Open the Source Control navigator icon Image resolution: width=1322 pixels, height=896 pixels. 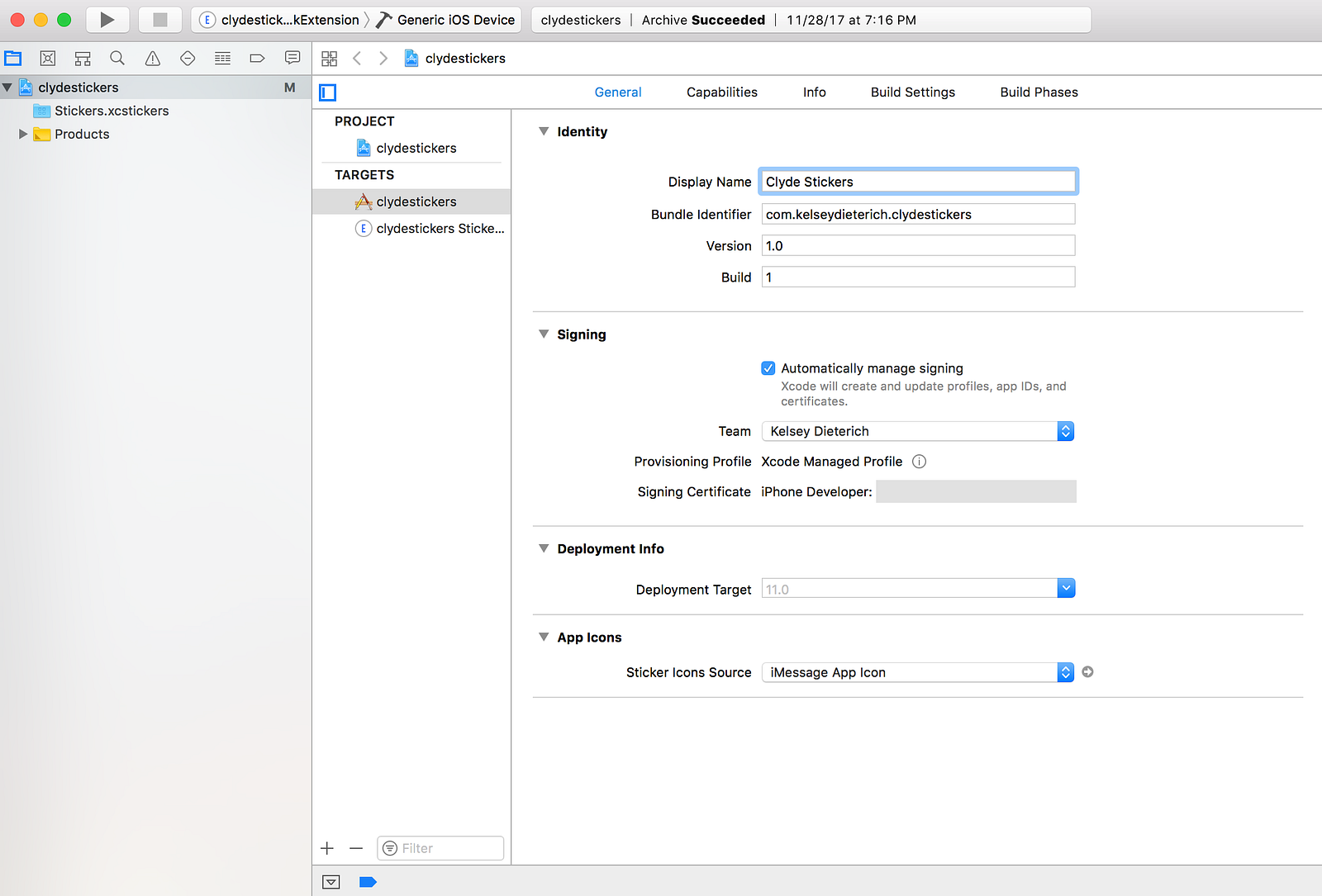pos(48,58)
